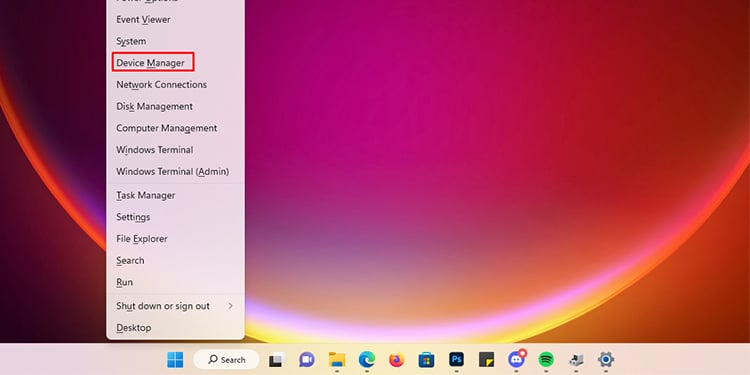This screenshot has width=750, height=375.
Task: Select Event Viewer menu entry
Action: pos(176,20)
